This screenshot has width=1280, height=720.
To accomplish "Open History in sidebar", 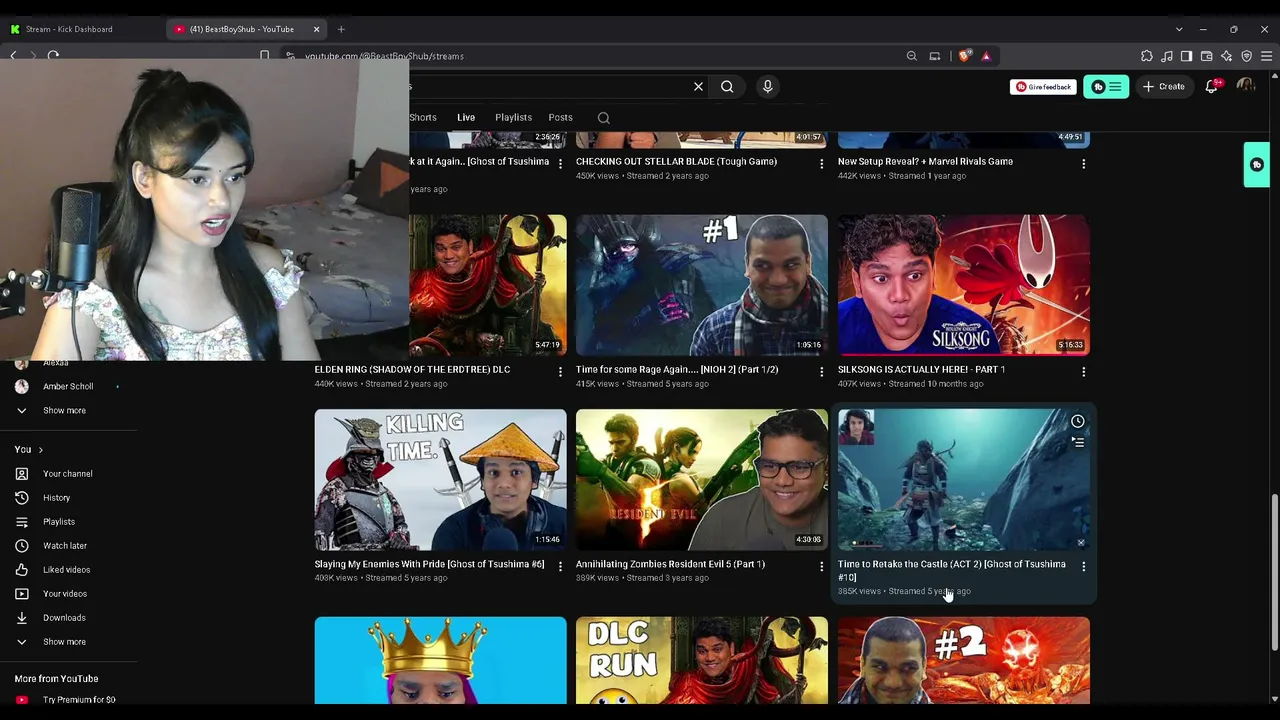I will tap(56, 498).
